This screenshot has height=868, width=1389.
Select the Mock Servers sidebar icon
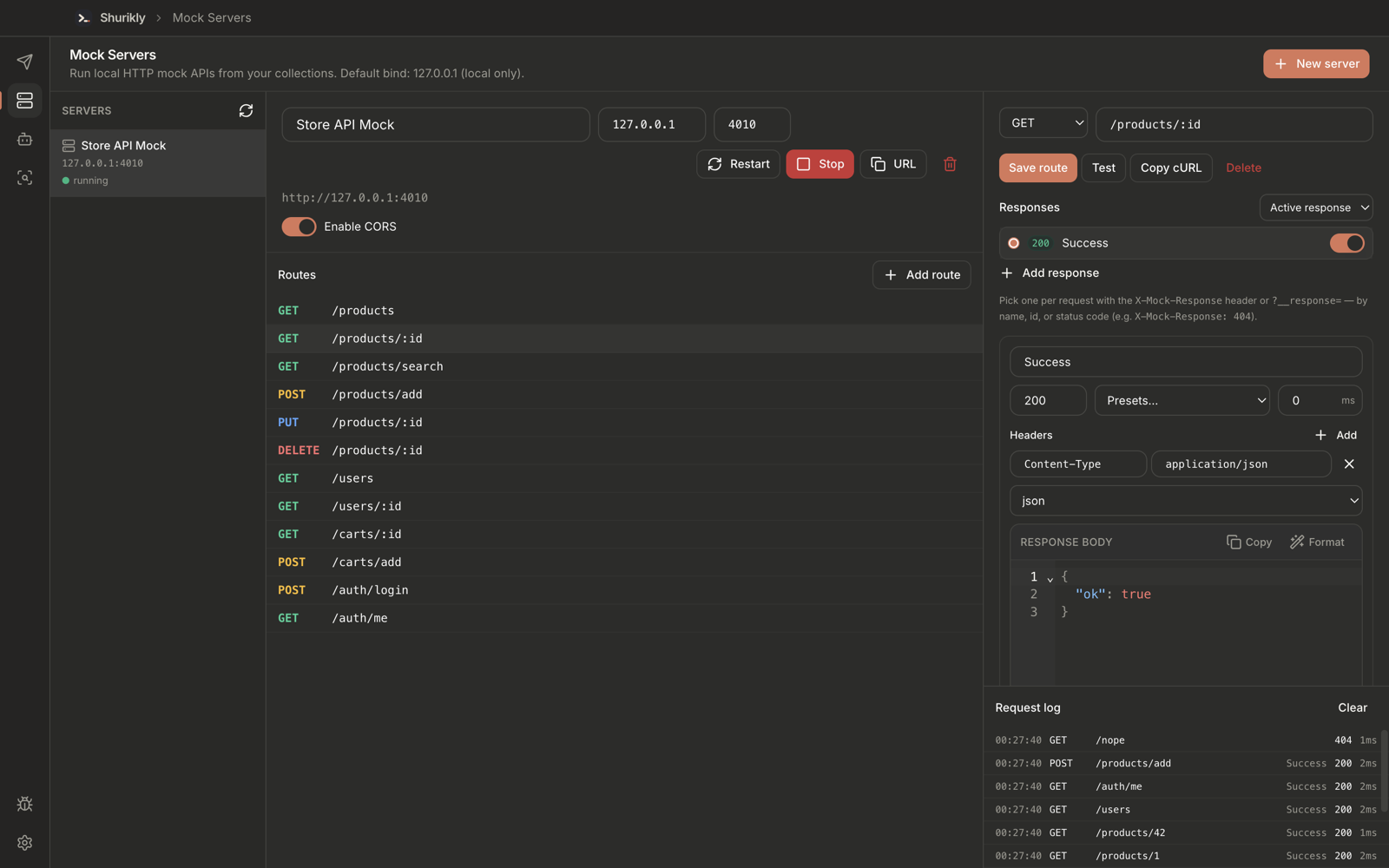click(24, 101)
